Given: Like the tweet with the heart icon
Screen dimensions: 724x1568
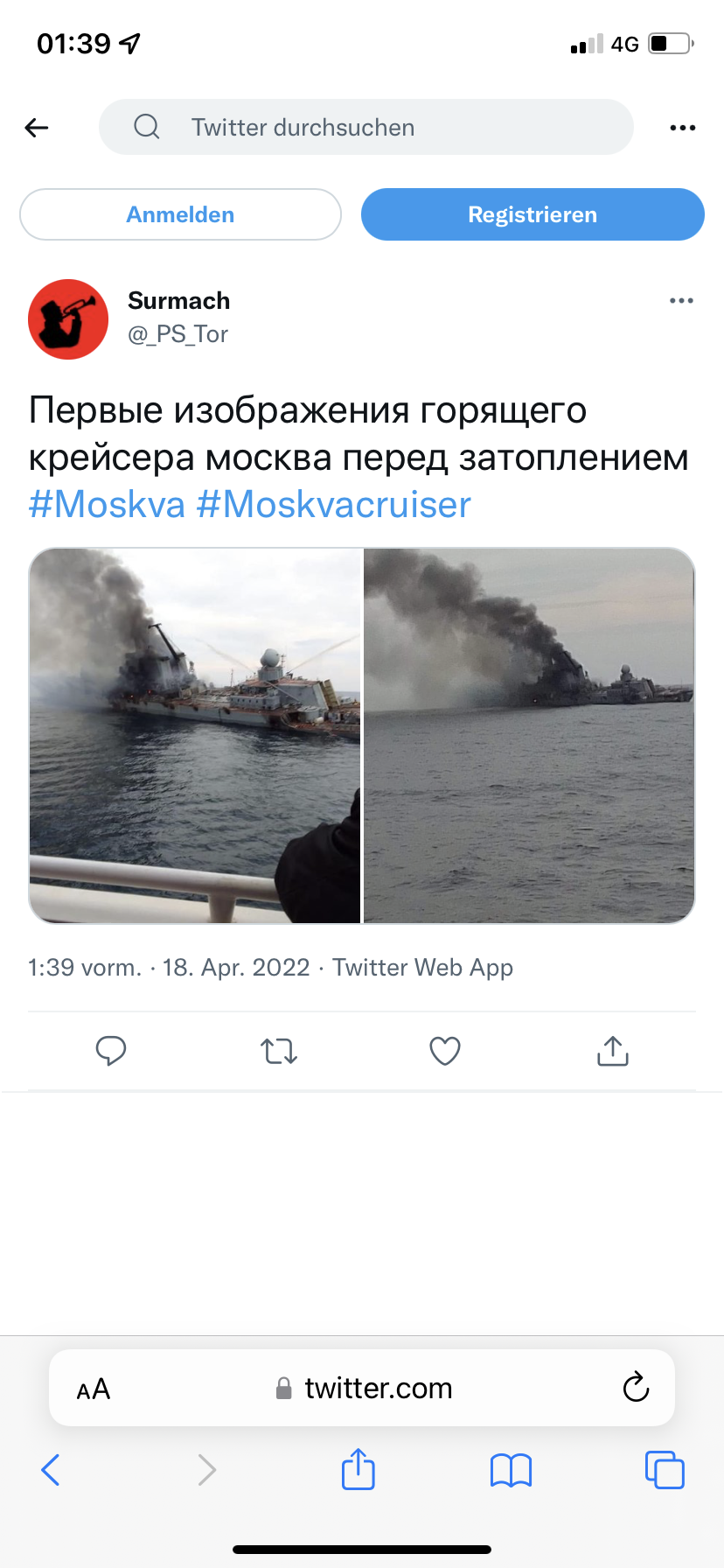Looking at the screenshot, I should [445, 1050].
